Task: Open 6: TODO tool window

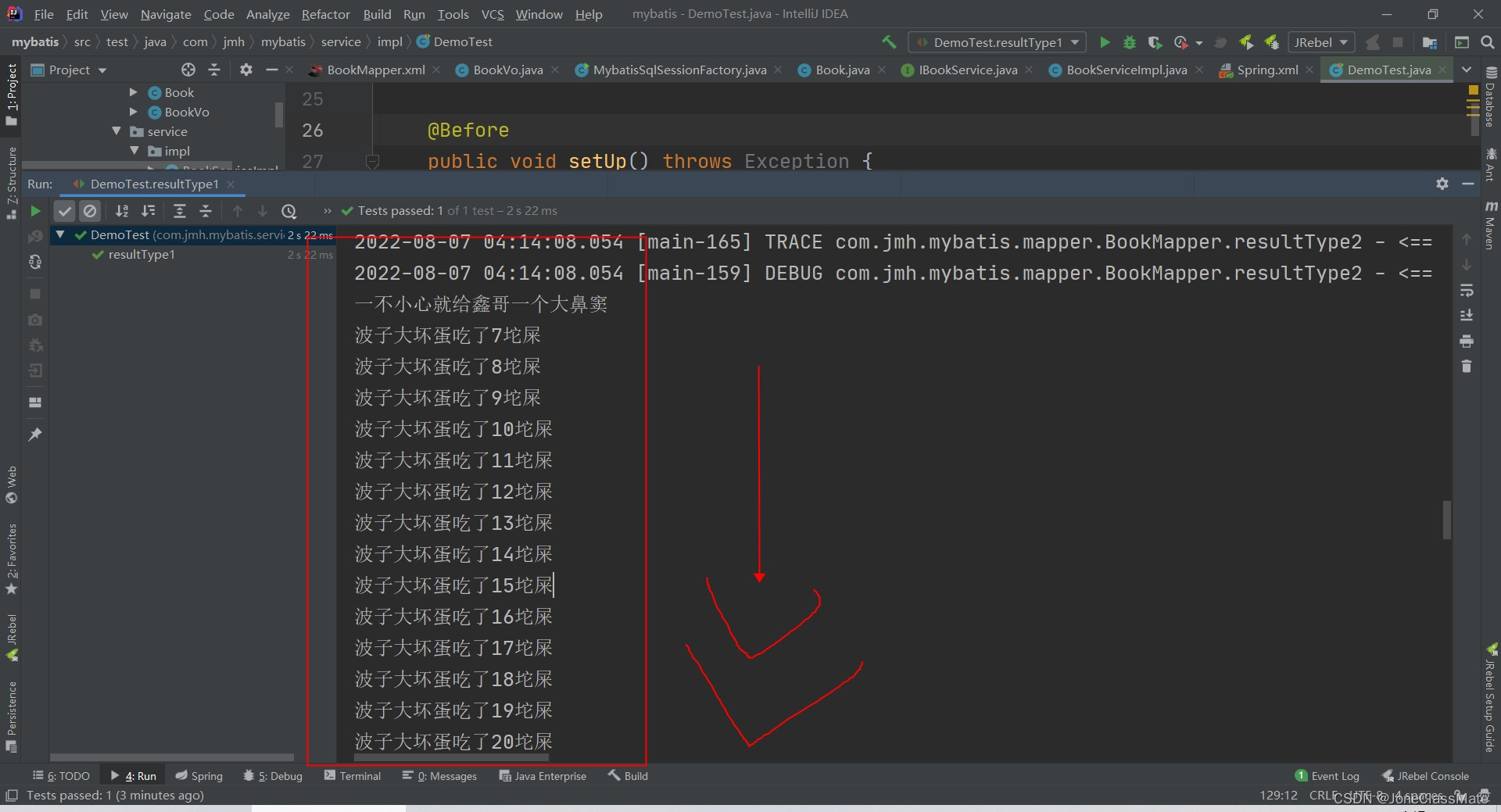Action: (61, 776)
